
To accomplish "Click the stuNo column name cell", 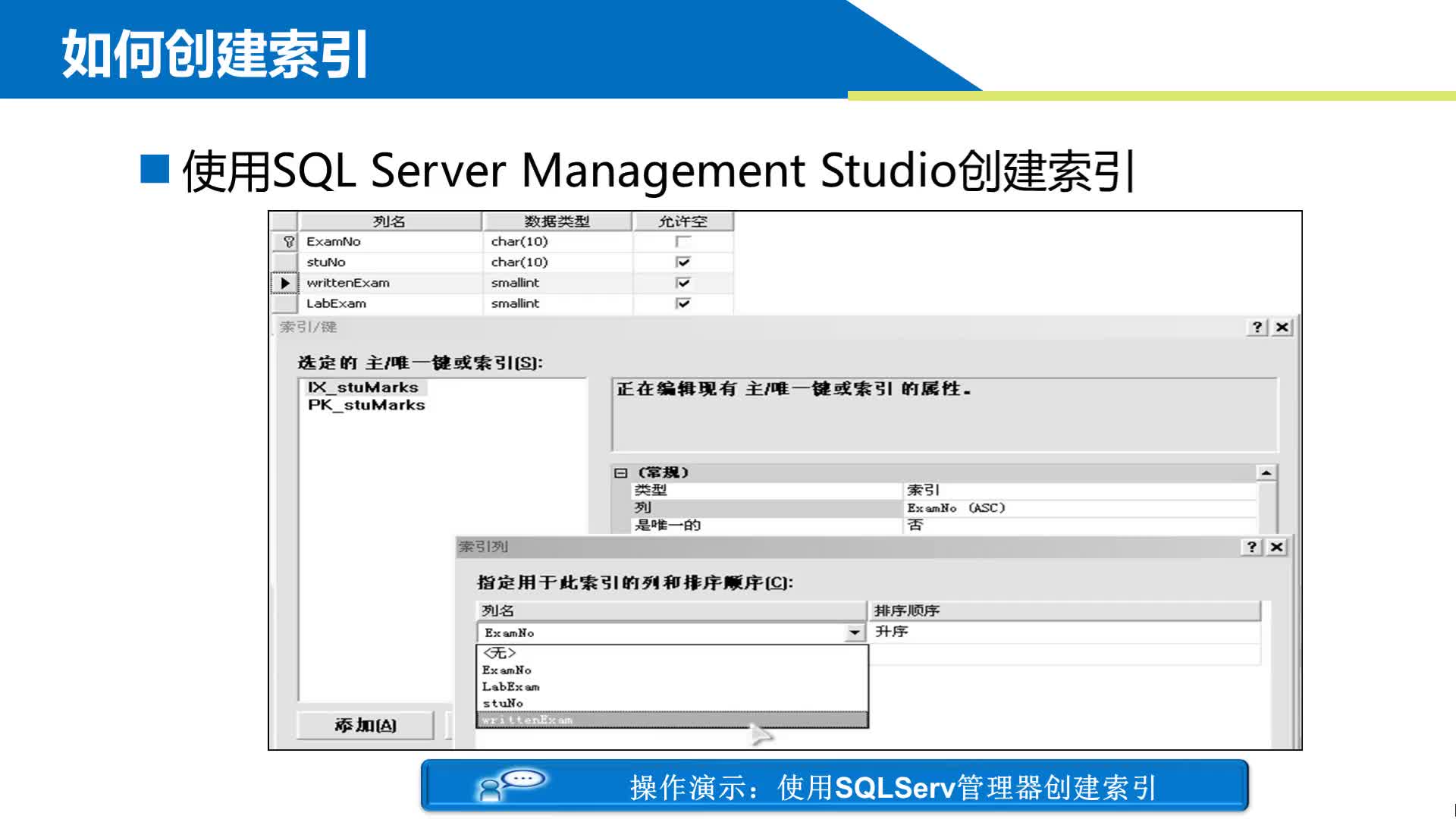I will (390, 262).
